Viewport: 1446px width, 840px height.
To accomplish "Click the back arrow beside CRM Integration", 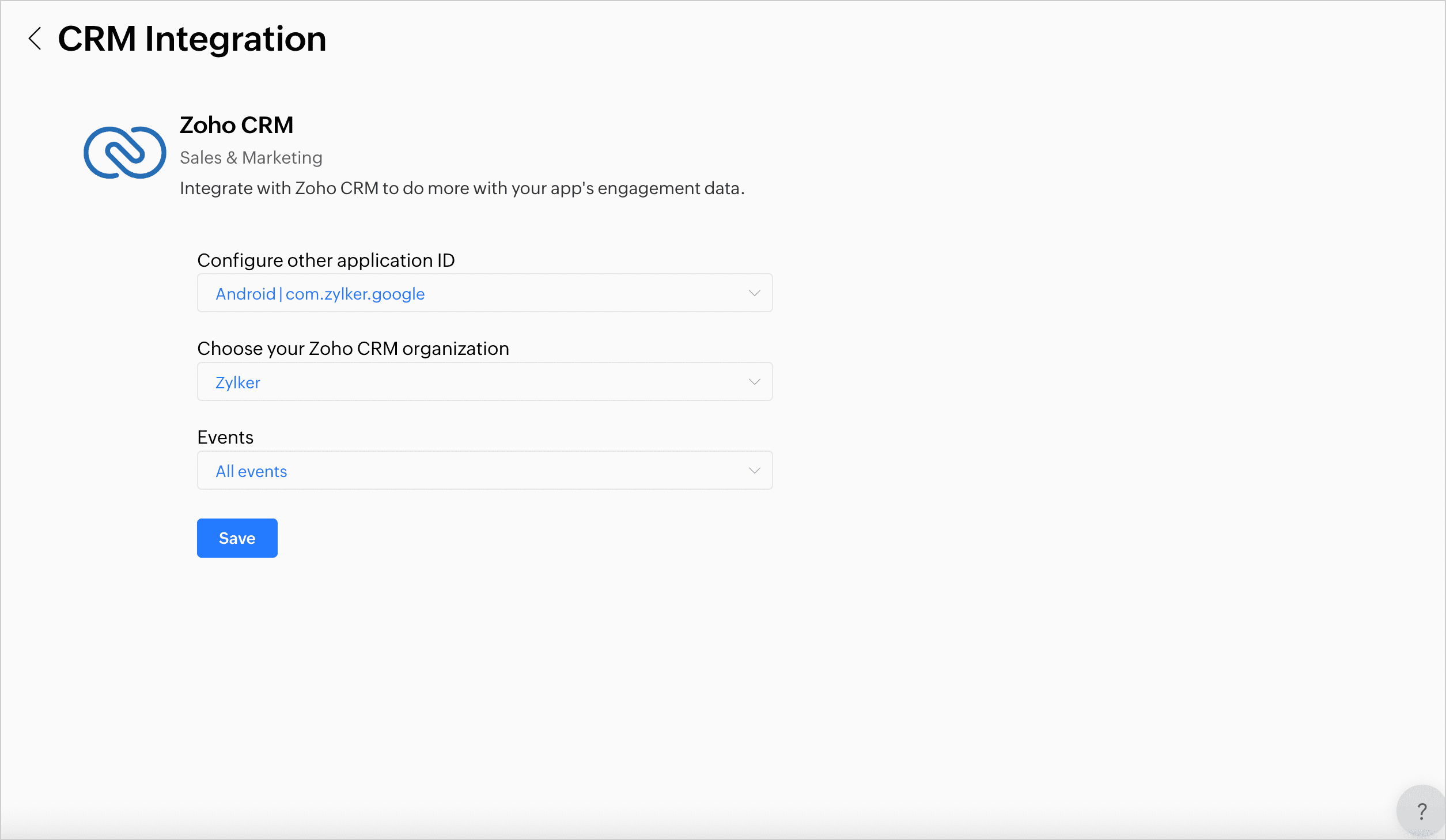I will 35,39.
